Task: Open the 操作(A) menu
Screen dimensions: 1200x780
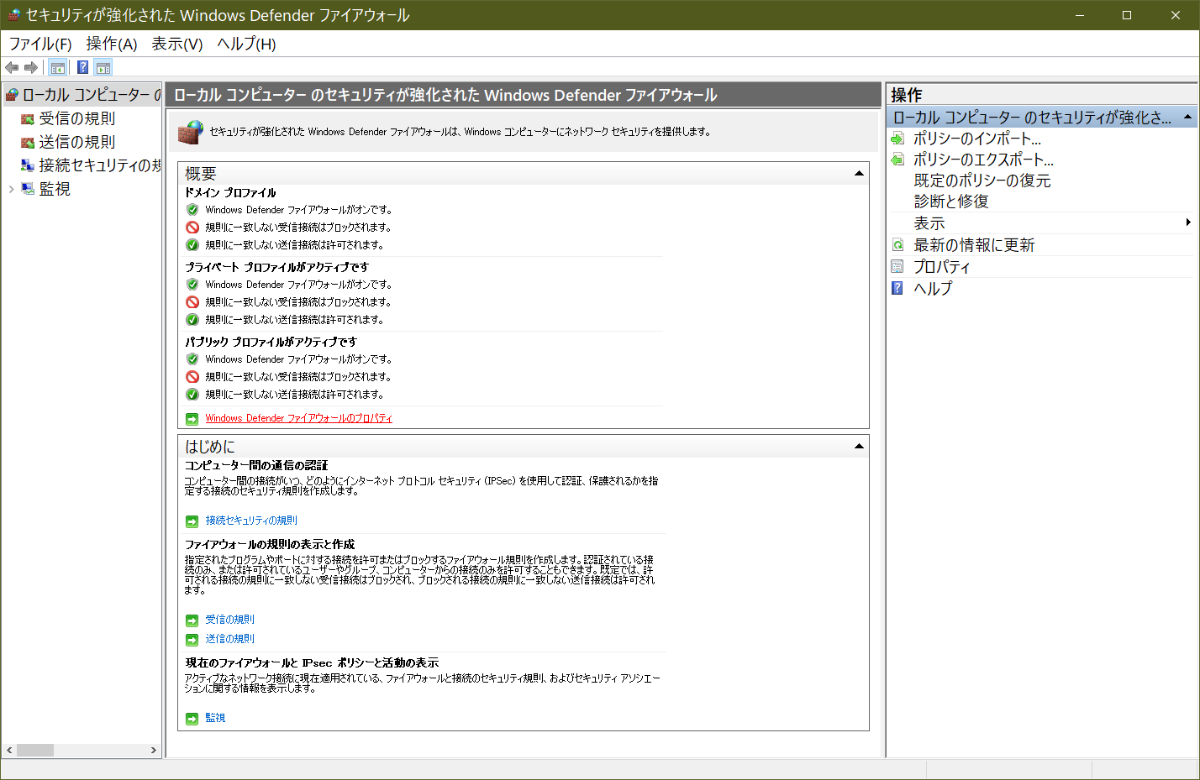Action: (111, 44)
